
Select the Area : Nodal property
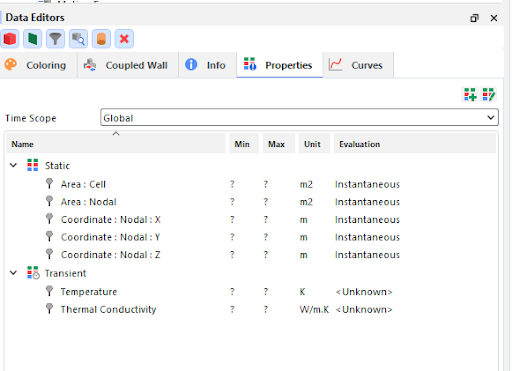coord(89,202)
